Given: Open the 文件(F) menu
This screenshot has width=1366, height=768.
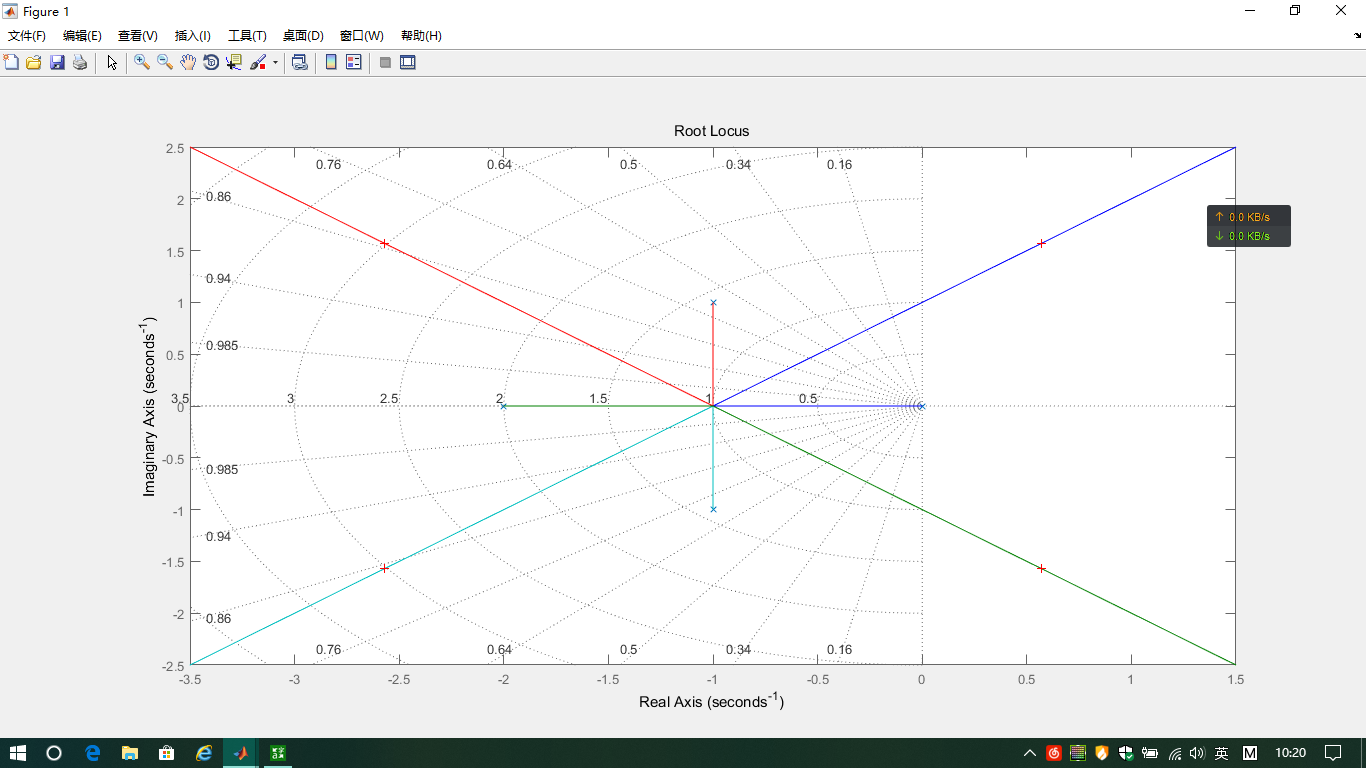Looking at the screenshot, I should pos(27,36).
